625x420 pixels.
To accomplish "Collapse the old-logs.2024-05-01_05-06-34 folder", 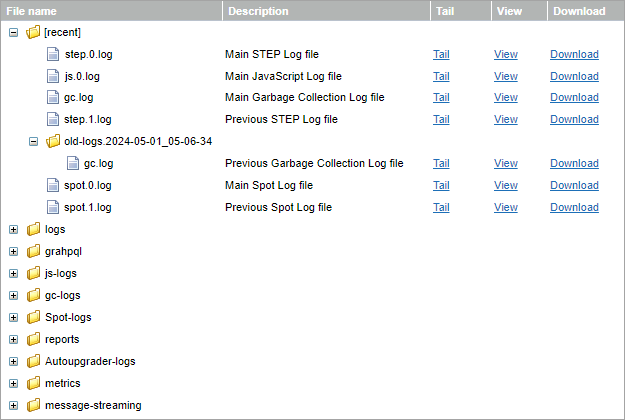I will 34,142.
